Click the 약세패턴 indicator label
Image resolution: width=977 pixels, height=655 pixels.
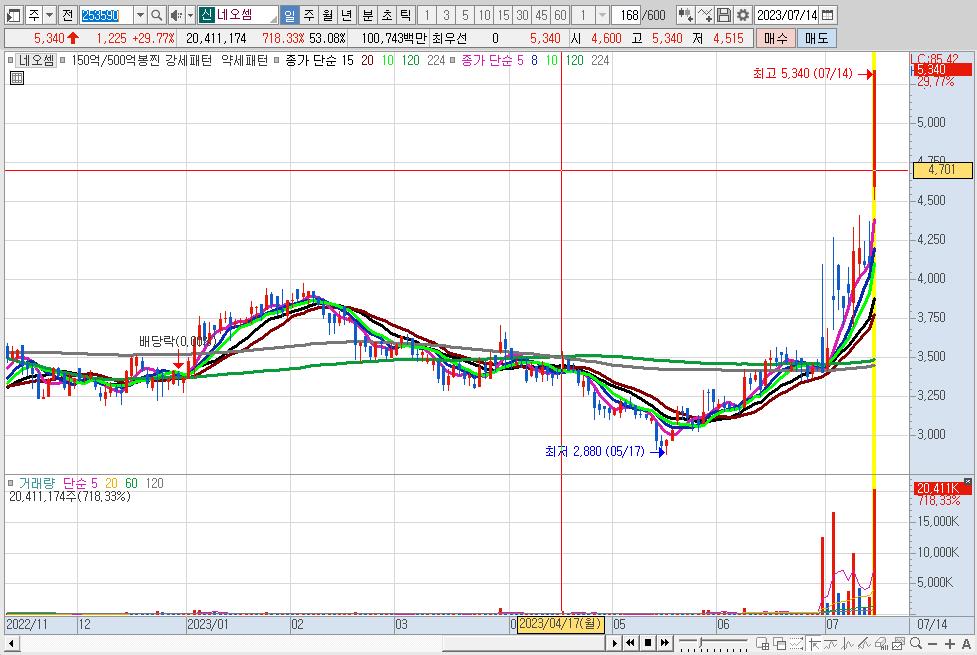244,60
